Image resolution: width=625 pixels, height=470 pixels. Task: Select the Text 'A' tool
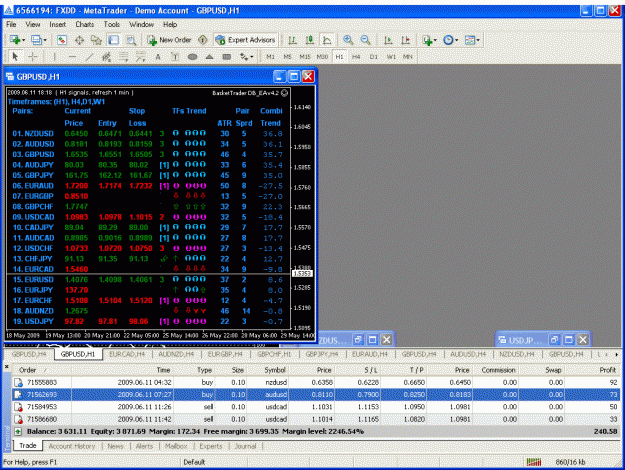(x=158, y=57)
